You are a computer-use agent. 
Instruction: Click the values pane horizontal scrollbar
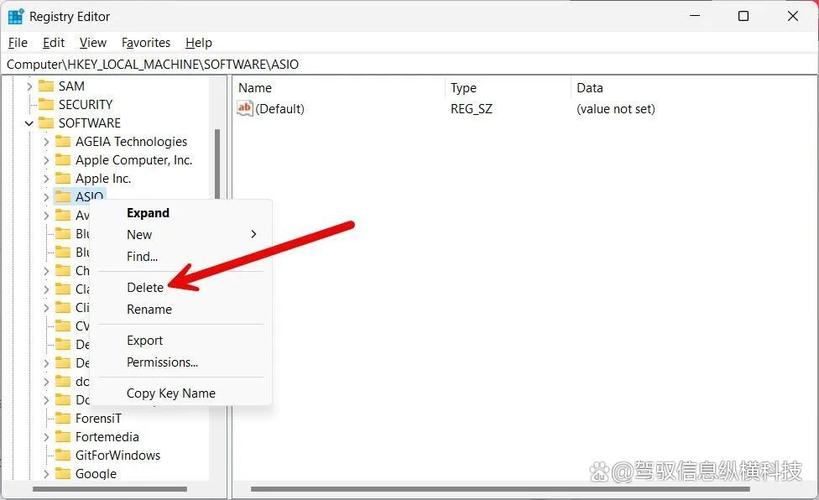500,489
